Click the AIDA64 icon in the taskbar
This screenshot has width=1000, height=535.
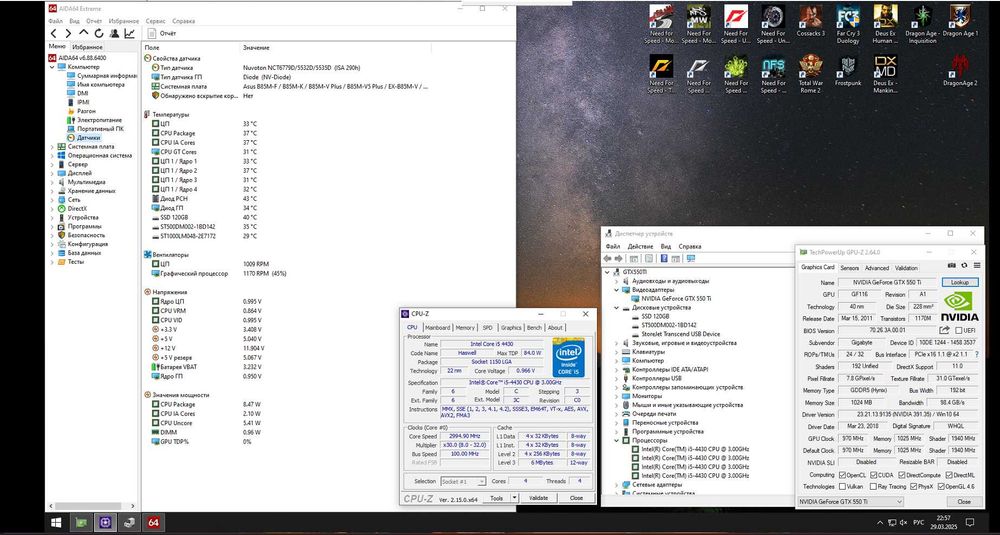(x=154, y=523)
